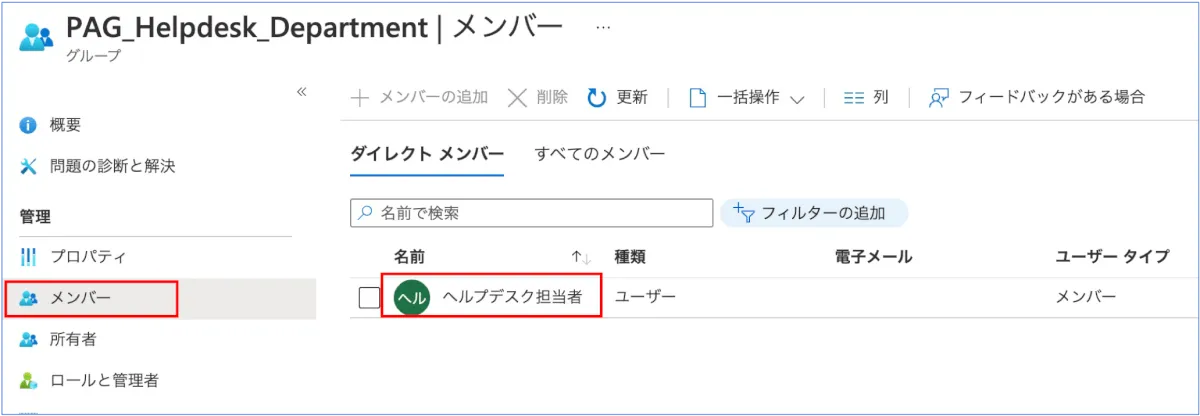The height and width of the screenshot is (416, 1200).
Task: Open プロパティ in the sidebar
Action: click(x=88, y=257)
